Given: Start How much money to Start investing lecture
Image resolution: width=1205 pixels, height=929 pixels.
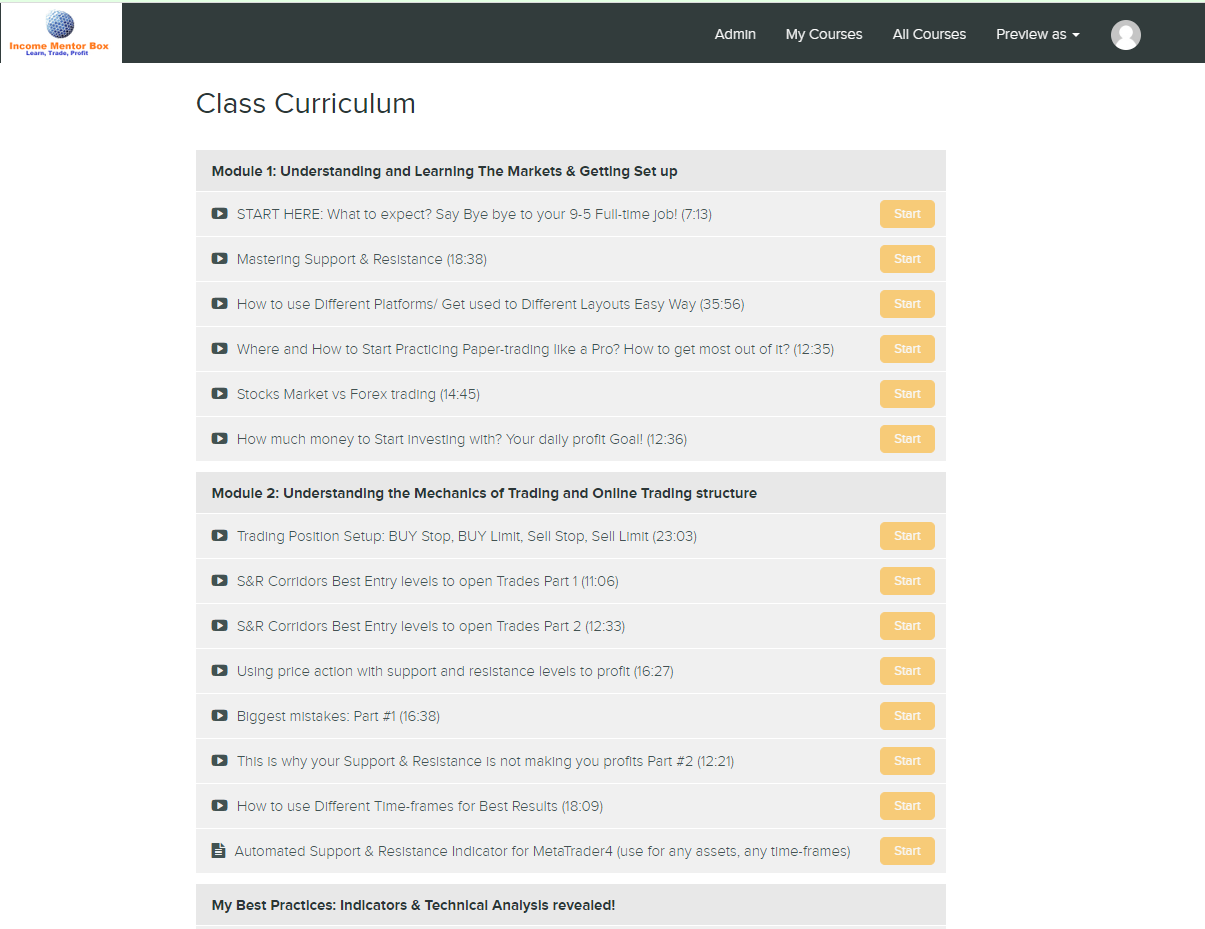Looking at the screenshot, I should tap(907, 439).
